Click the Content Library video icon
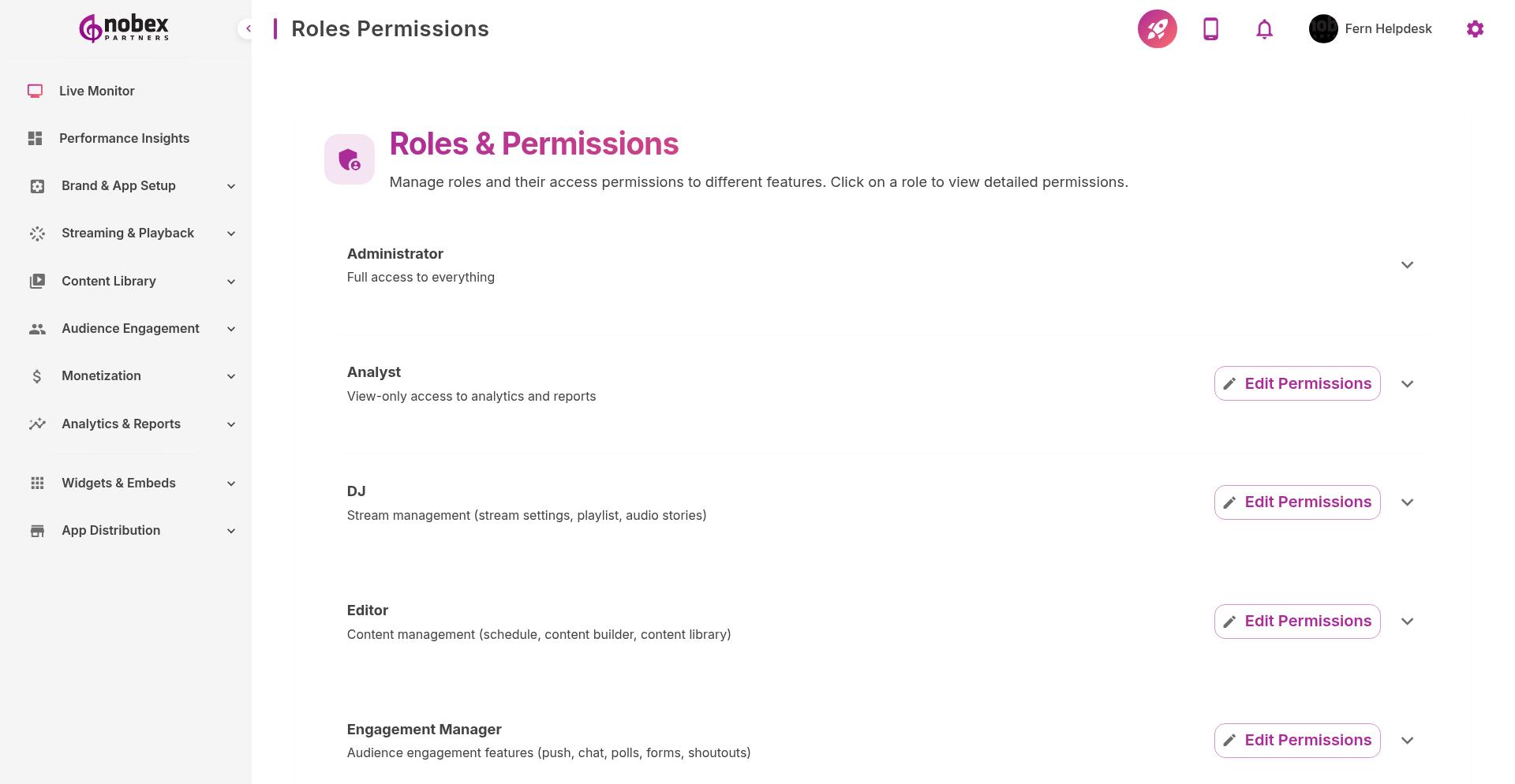The width and height of the screenshot is (1515, 784). click(37, 281)
